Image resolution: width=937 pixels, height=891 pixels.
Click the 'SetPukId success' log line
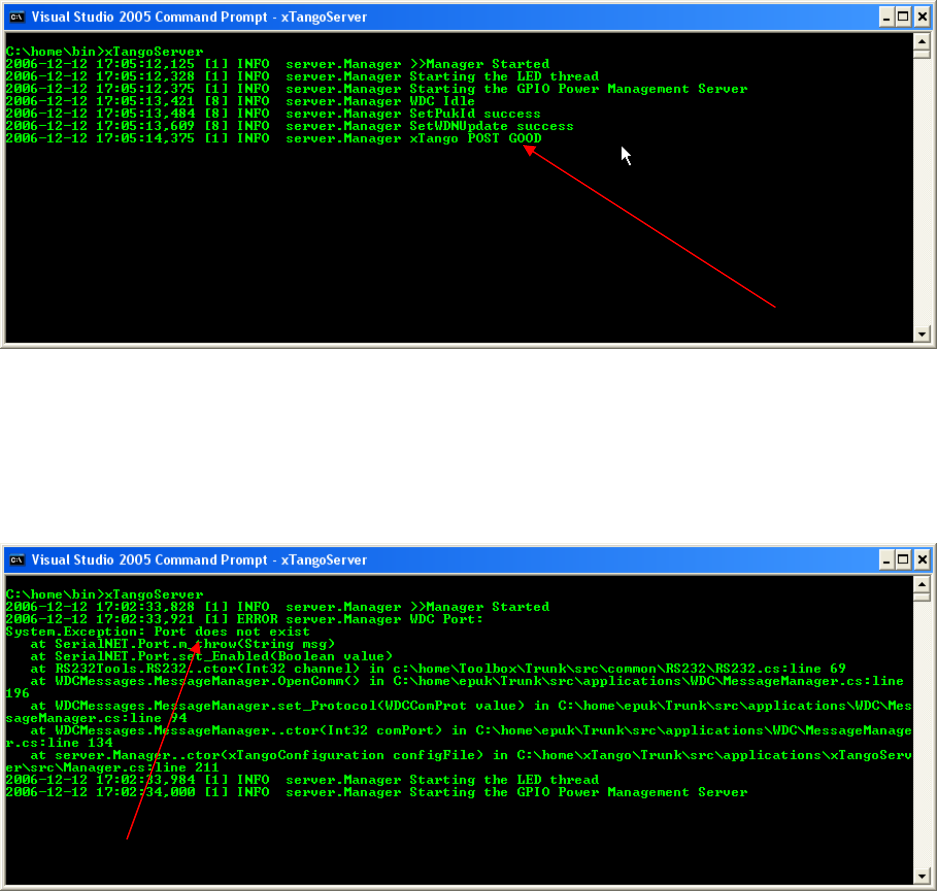[x=273, y=114]
